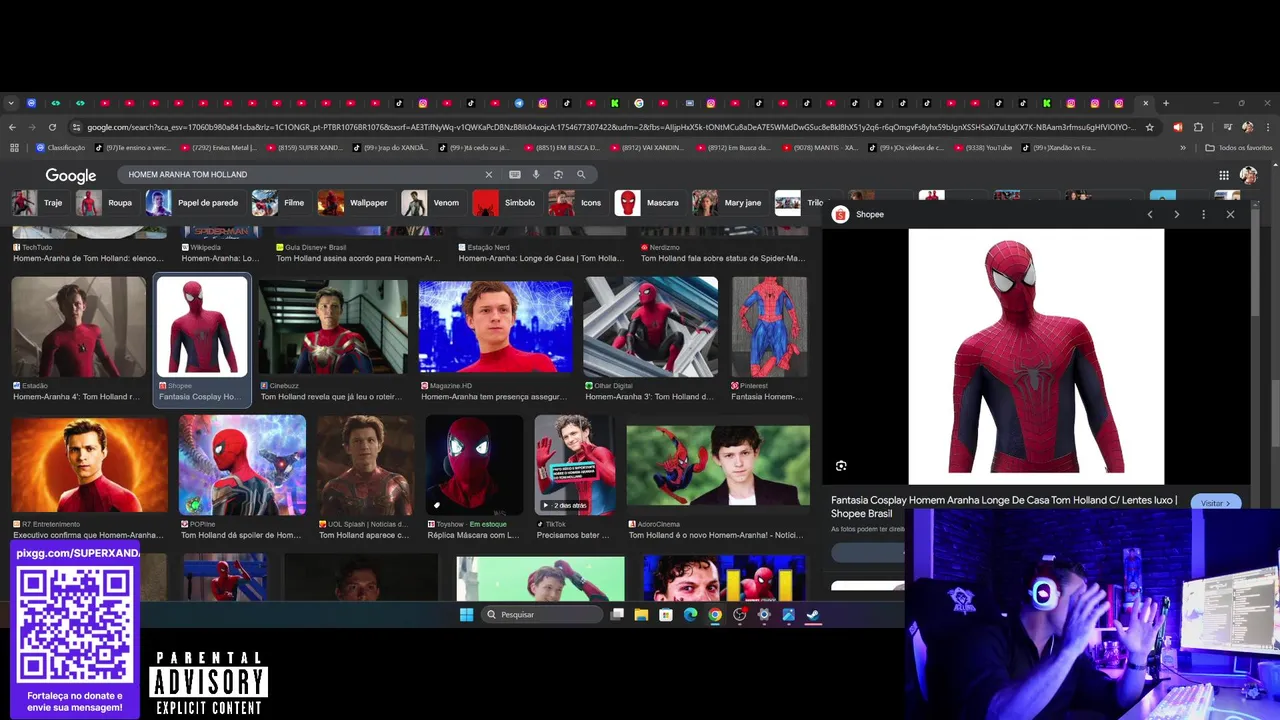Open the Estadão Homem-Aranha 4 image

78,328
